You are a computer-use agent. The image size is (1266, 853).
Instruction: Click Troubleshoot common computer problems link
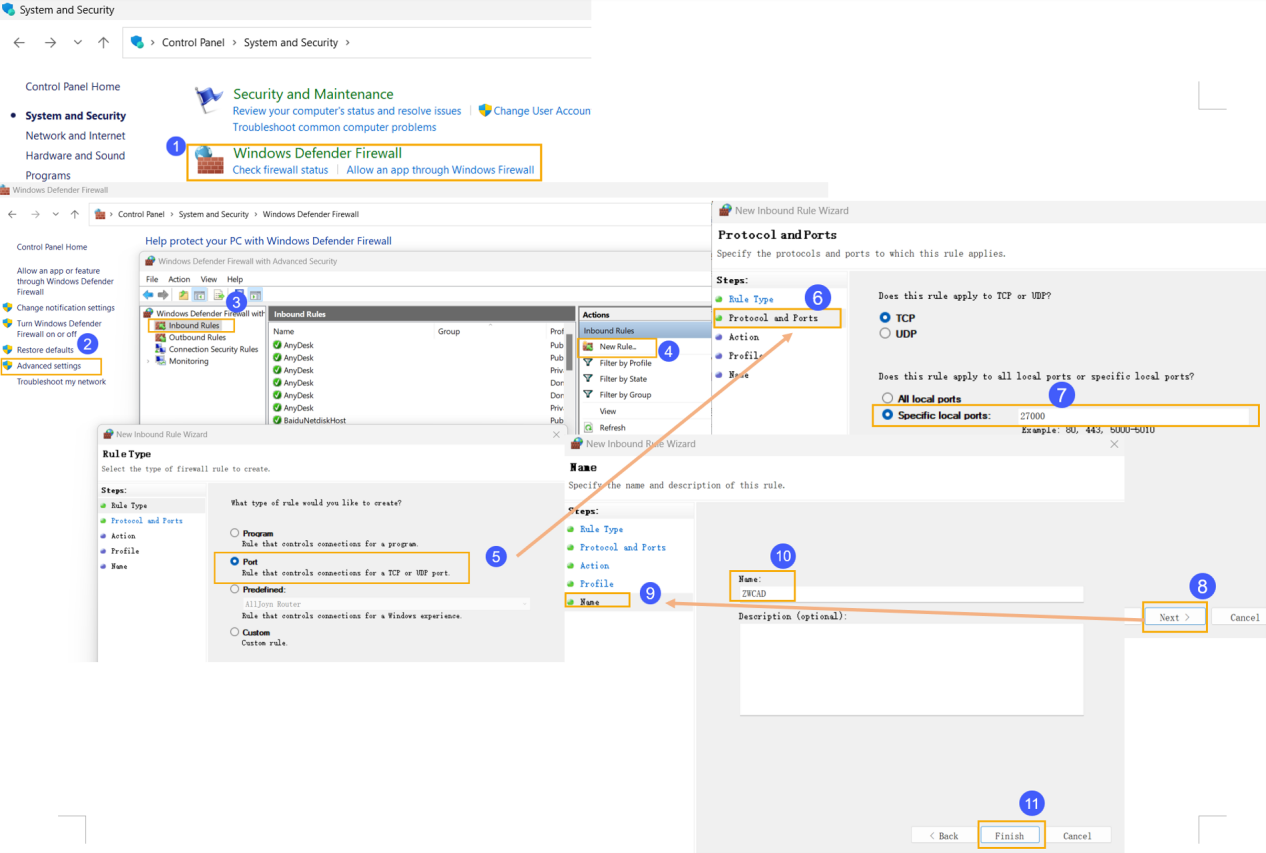334,127
